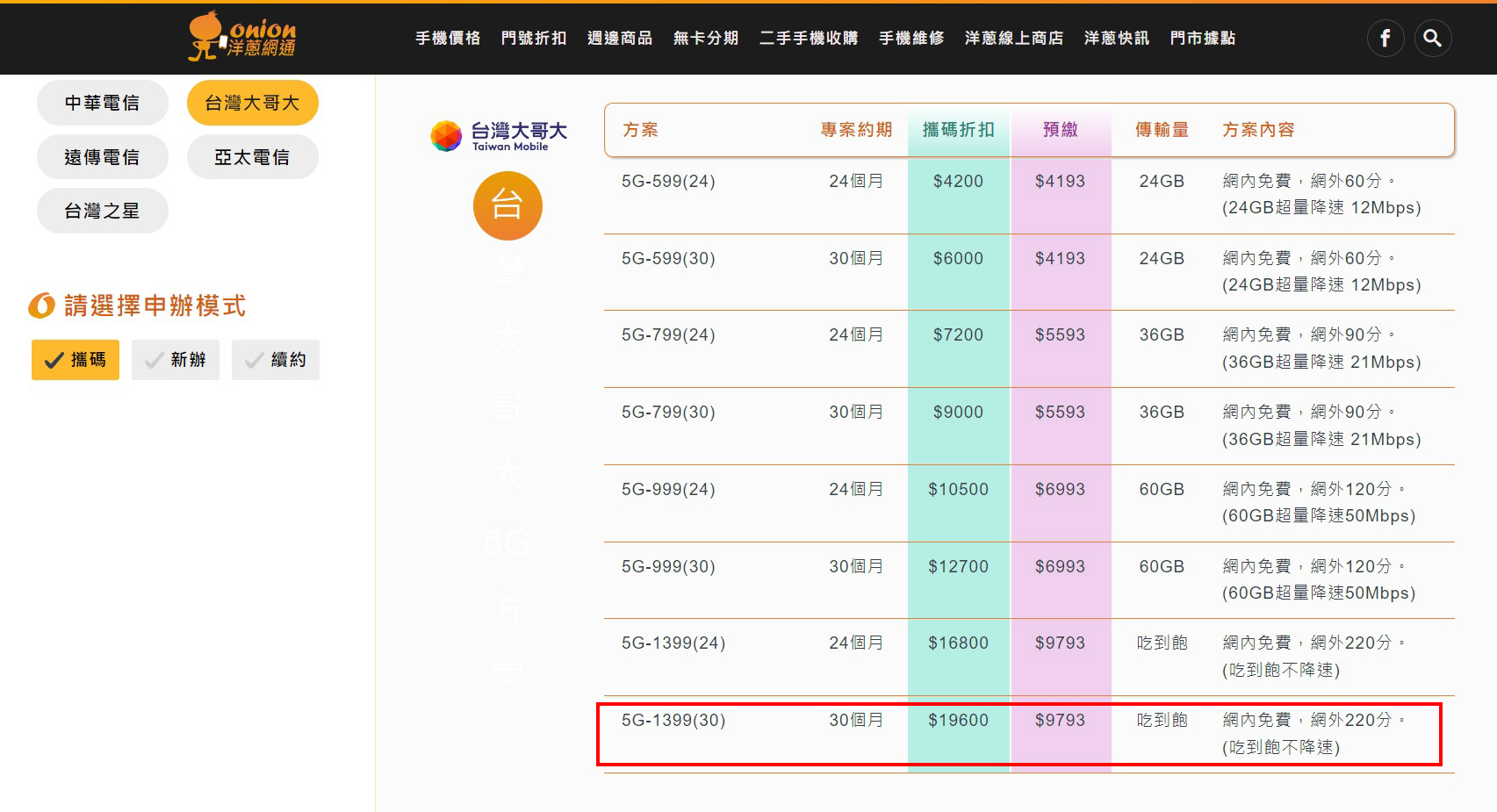Select plan name 5G-599(24)
This screenshot has width=1497, height=812.
[668, 181]
